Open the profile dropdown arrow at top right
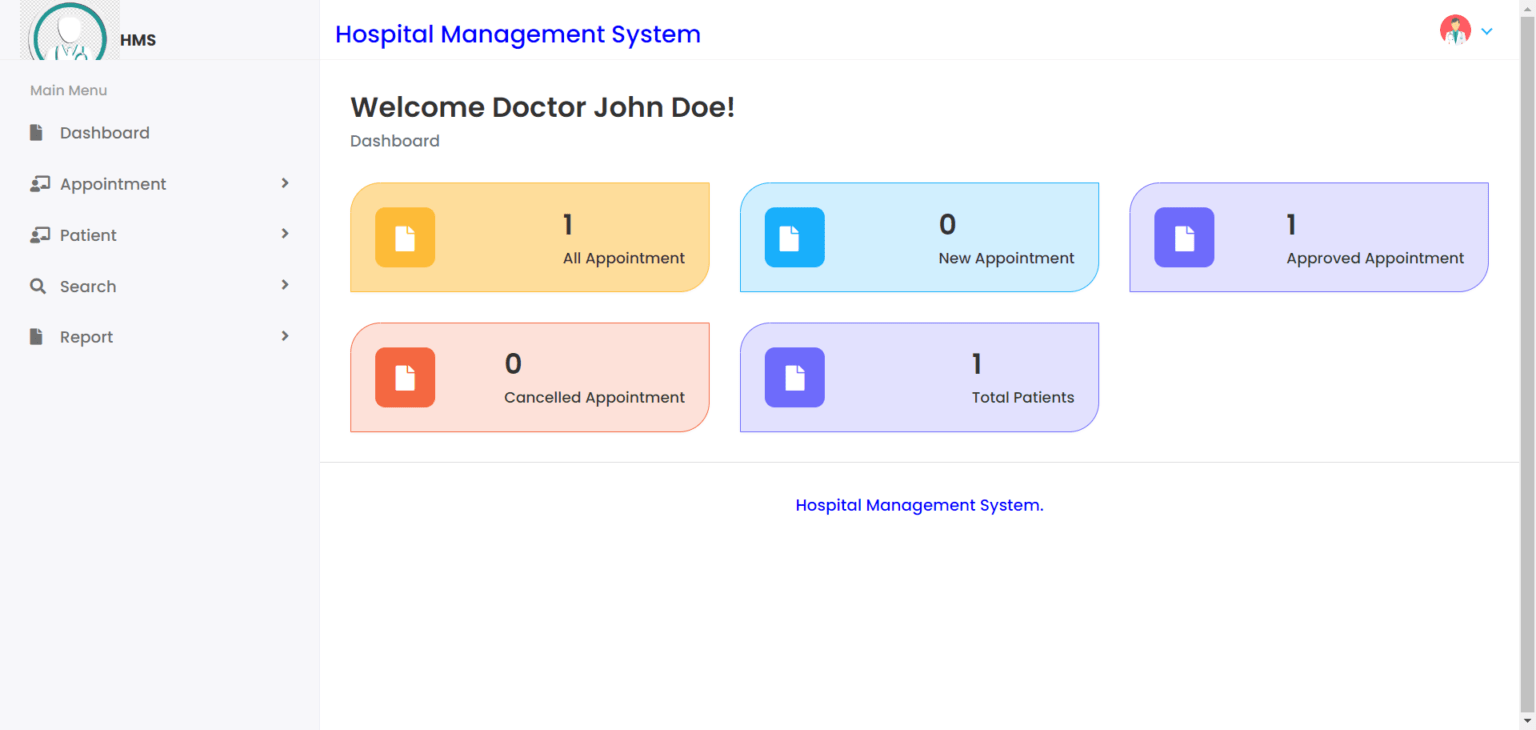 [1486, 31]
